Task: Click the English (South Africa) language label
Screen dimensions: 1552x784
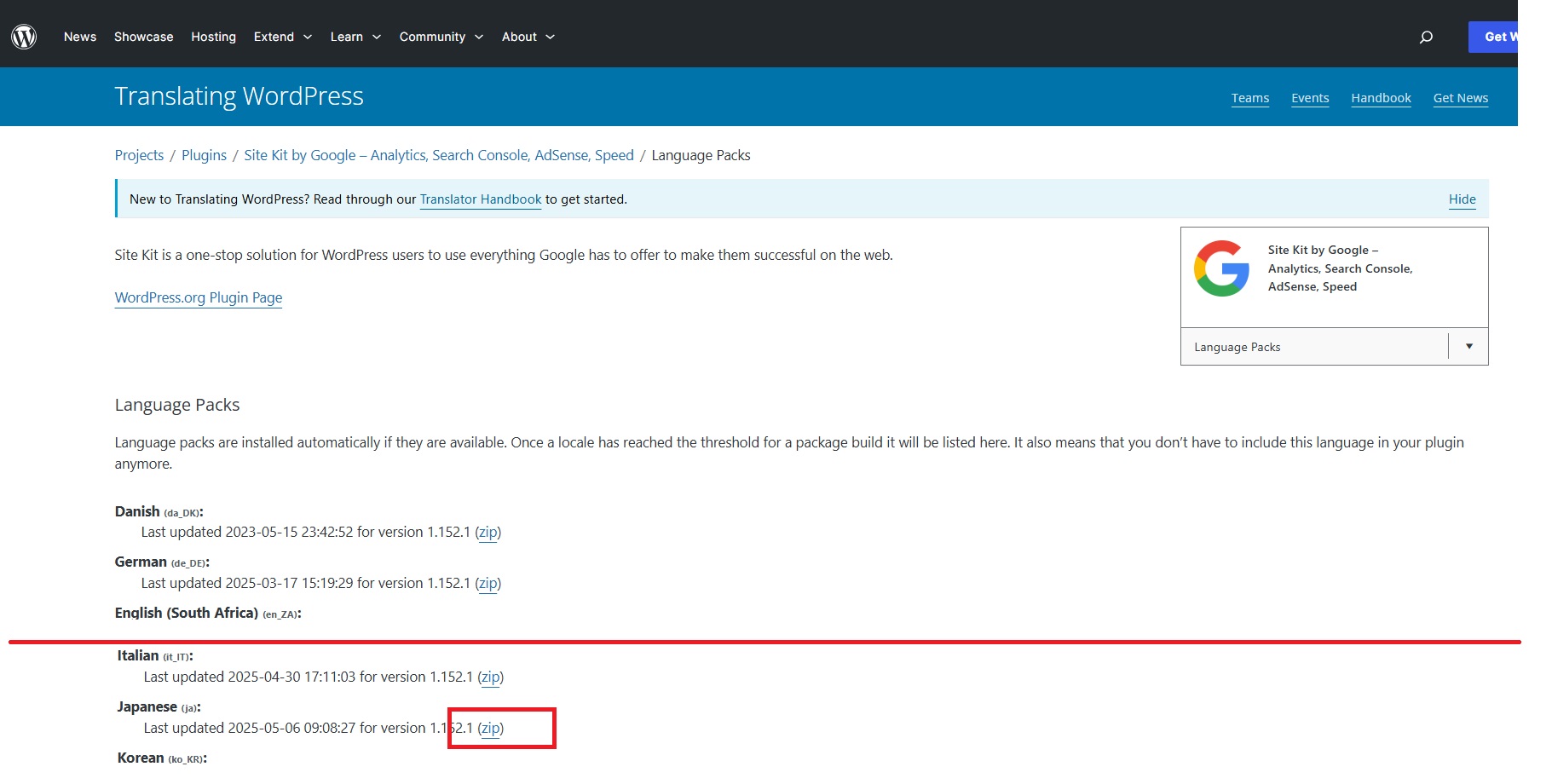Action: click(208, 613)
